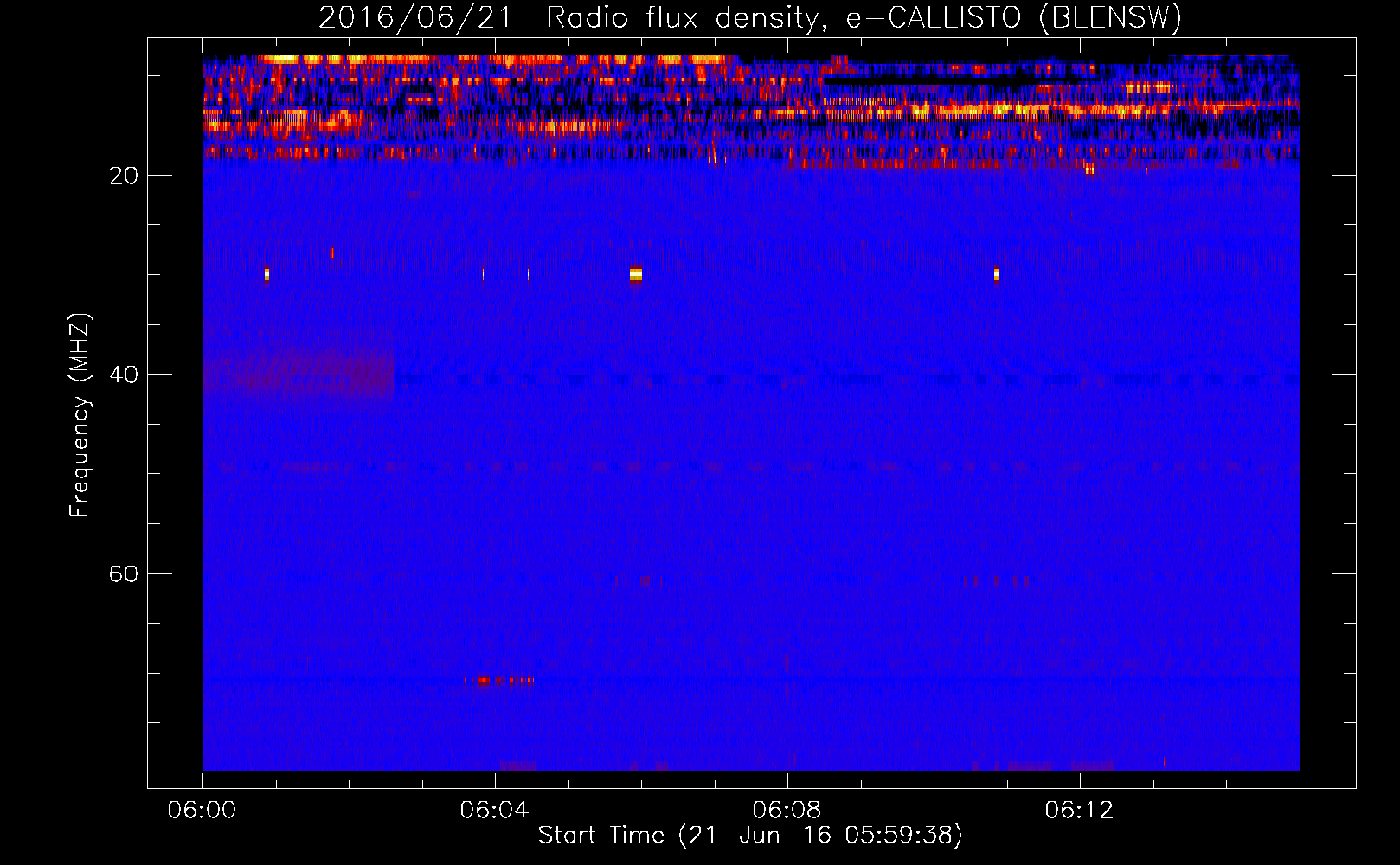Image resolution: width=1400 pixels, height=865 pixels.
Task: Click the 06:12 time tick label
Action: [1079, 811]
